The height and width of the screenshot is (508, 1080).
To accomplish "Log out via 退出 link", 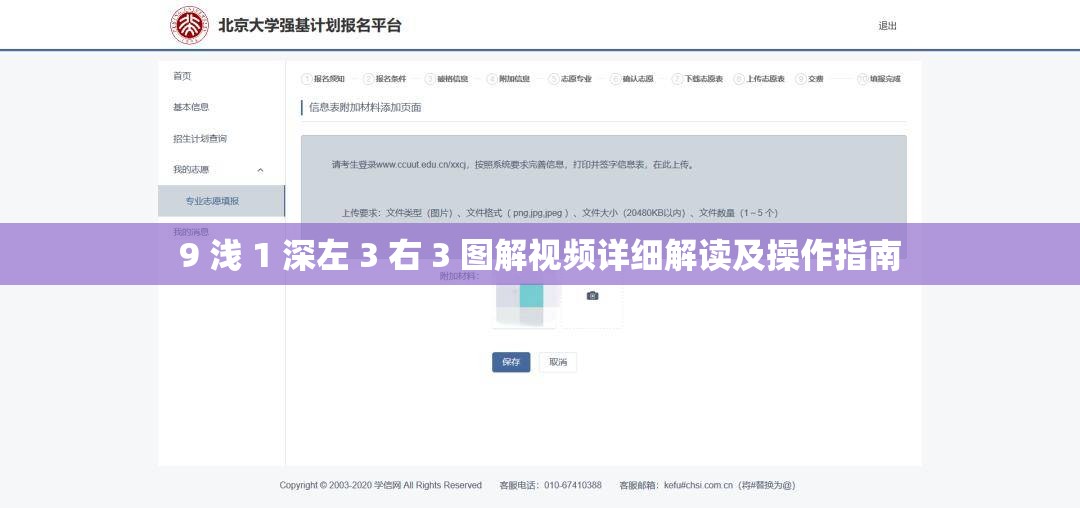I will [887, 26].
